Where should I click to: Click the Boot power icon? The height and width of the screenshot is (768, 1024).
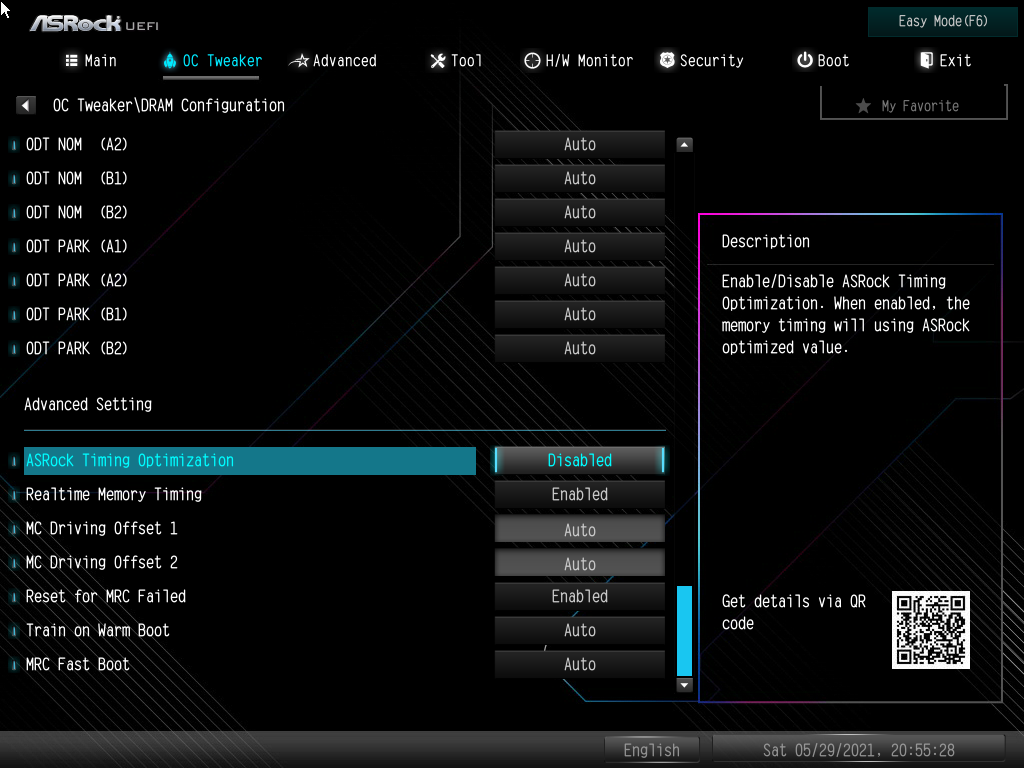tap(800, 61)
